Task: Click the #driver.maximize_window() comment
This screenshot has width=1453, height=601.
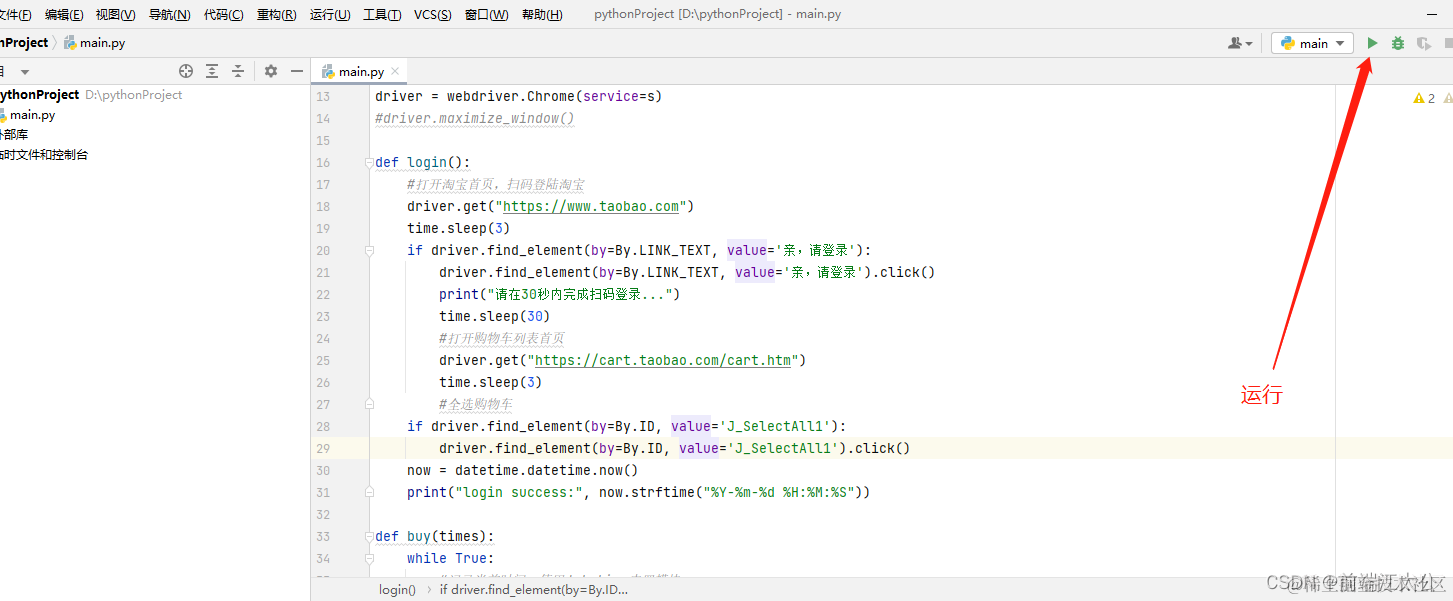Action: pyautogui.click(x=475, y=119)
